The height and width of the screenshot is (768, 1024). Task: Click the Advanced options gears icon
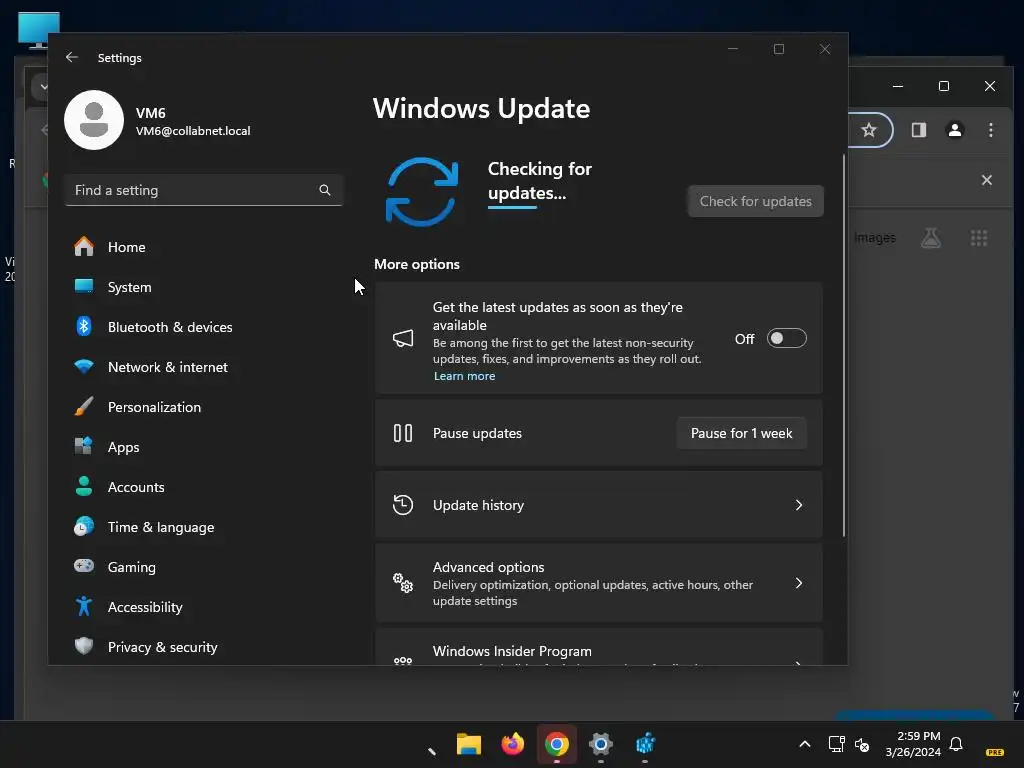pyautogui.click(x=403, y=583)
